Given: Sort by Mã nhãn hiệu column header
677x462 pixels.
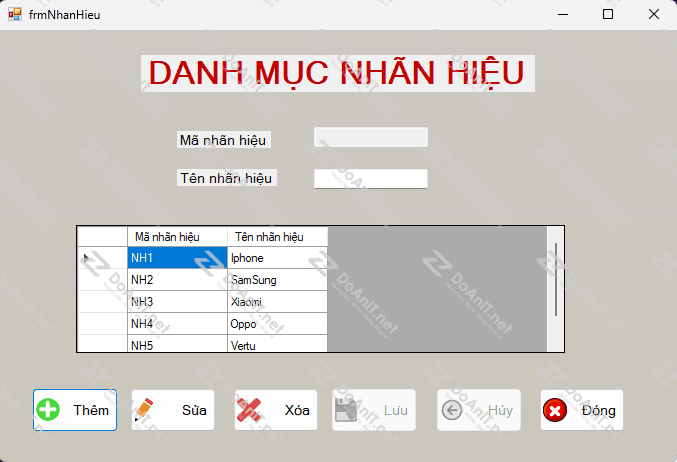Looking at the screenshot, I should (177, 237).
